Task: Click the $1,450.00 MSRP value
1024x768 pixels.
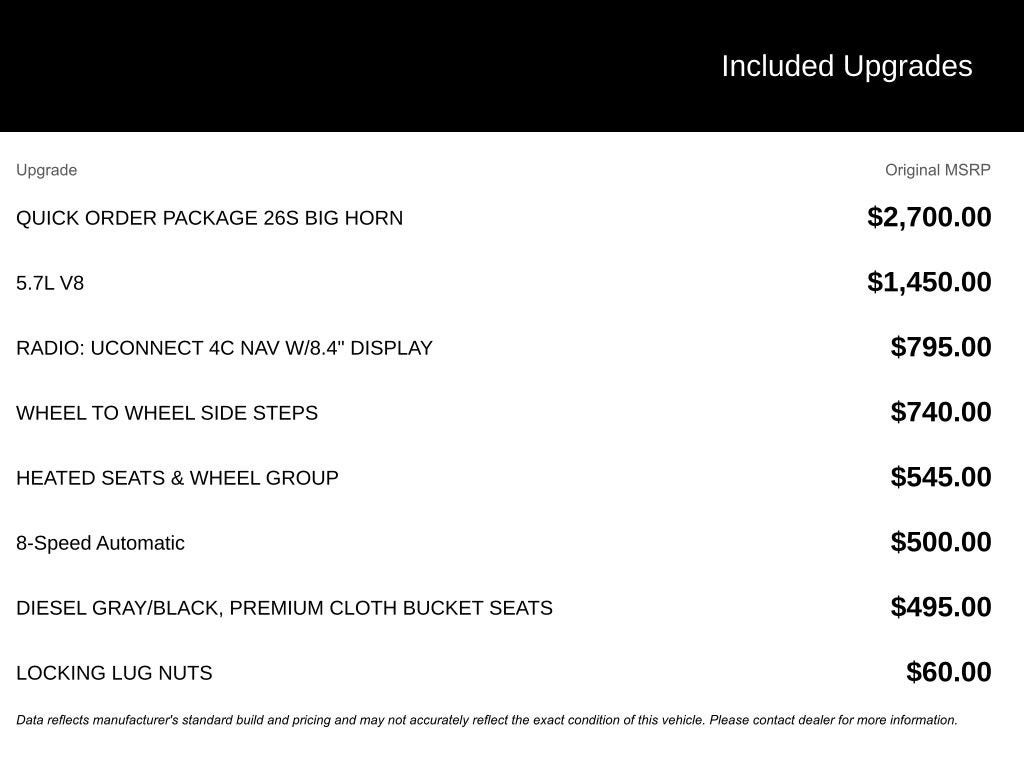Action: [x=929, y=282]
